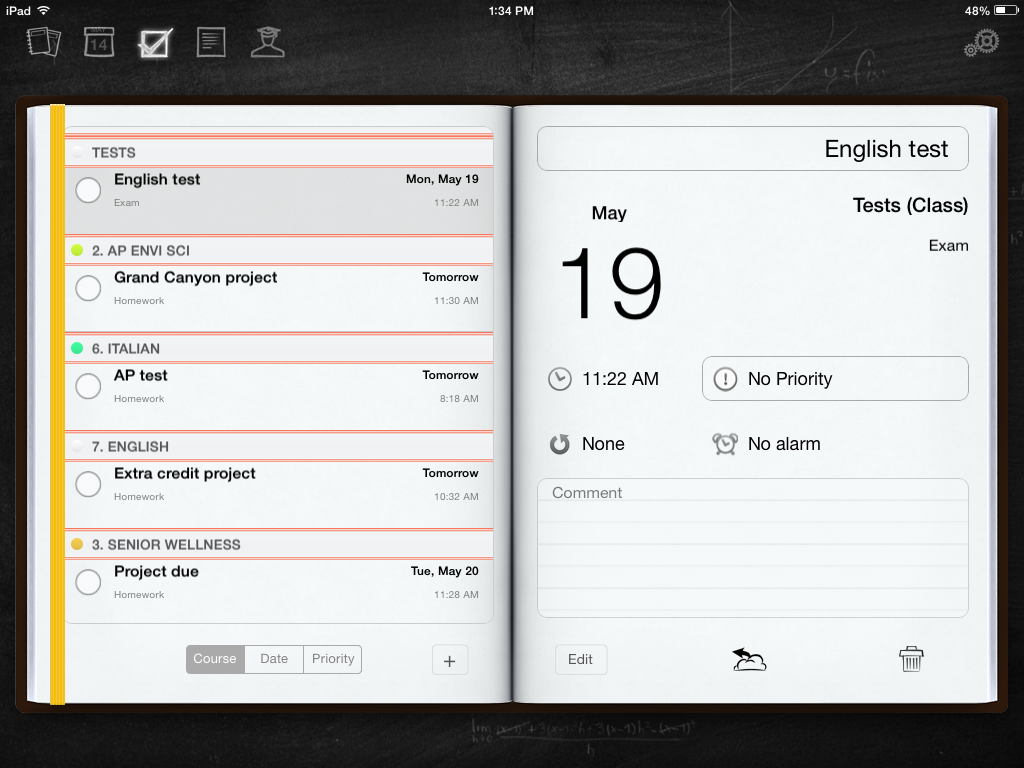This screenshot has width=1024, height=768.
Task: Add a new task with plus button
Action: pyautogui.click(x=449, y=660)
